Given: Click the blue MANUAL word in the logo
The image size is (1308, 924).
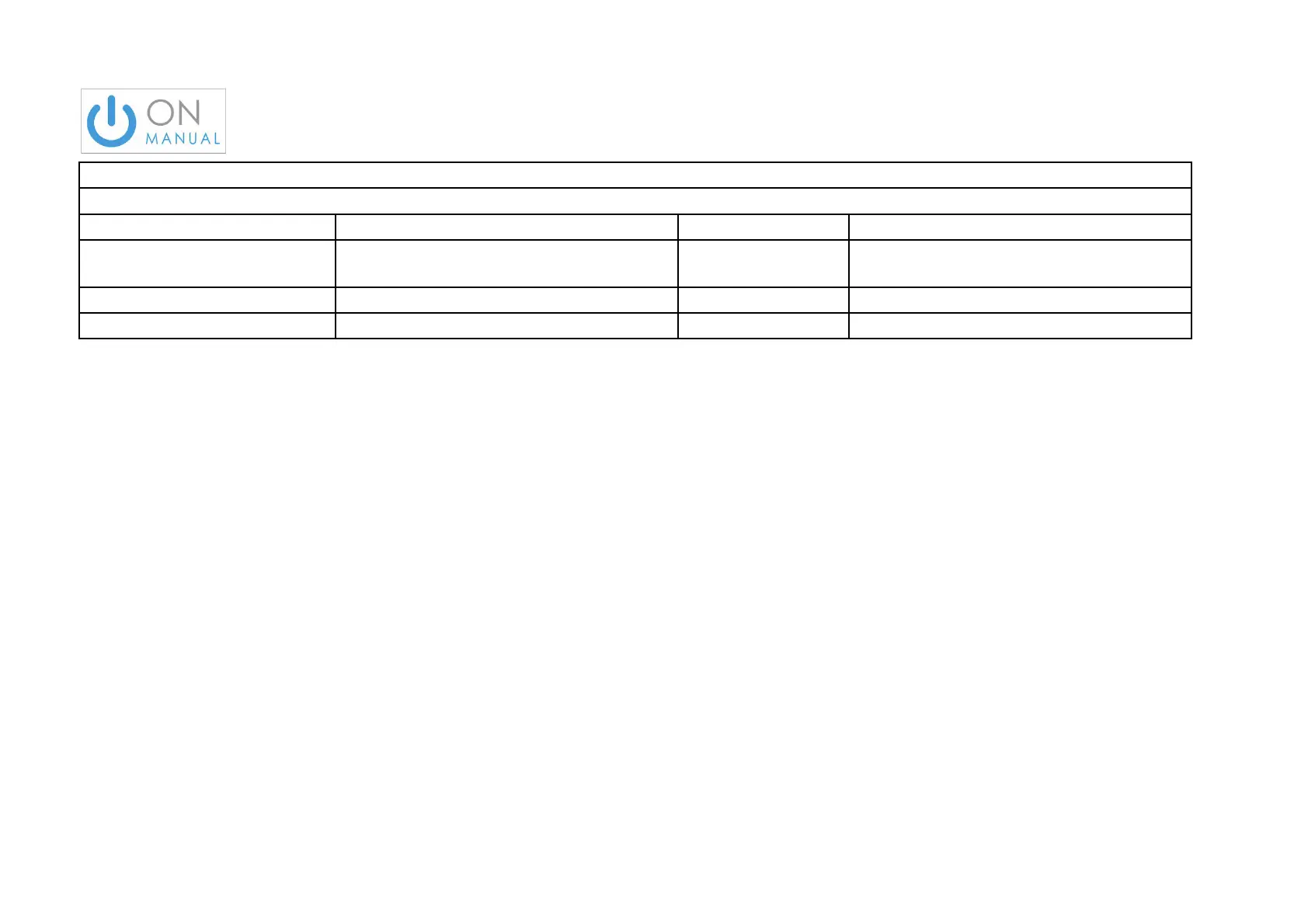Looking at the screenshot, I should click(x=183, y=139).
